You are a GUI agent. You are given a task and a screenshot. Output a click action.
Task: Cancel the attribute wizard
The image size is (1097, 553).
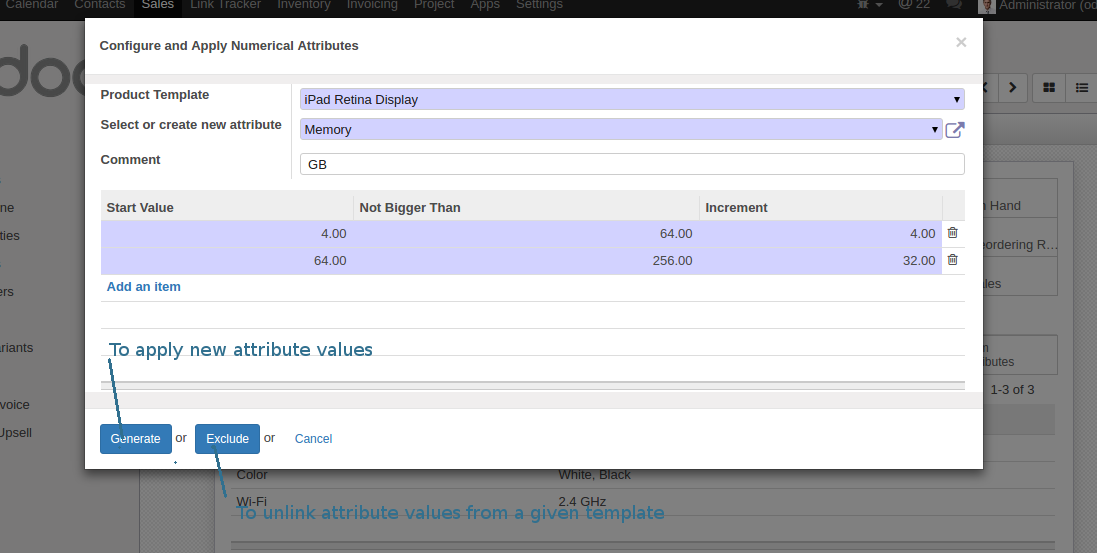[x=313, y=439]
